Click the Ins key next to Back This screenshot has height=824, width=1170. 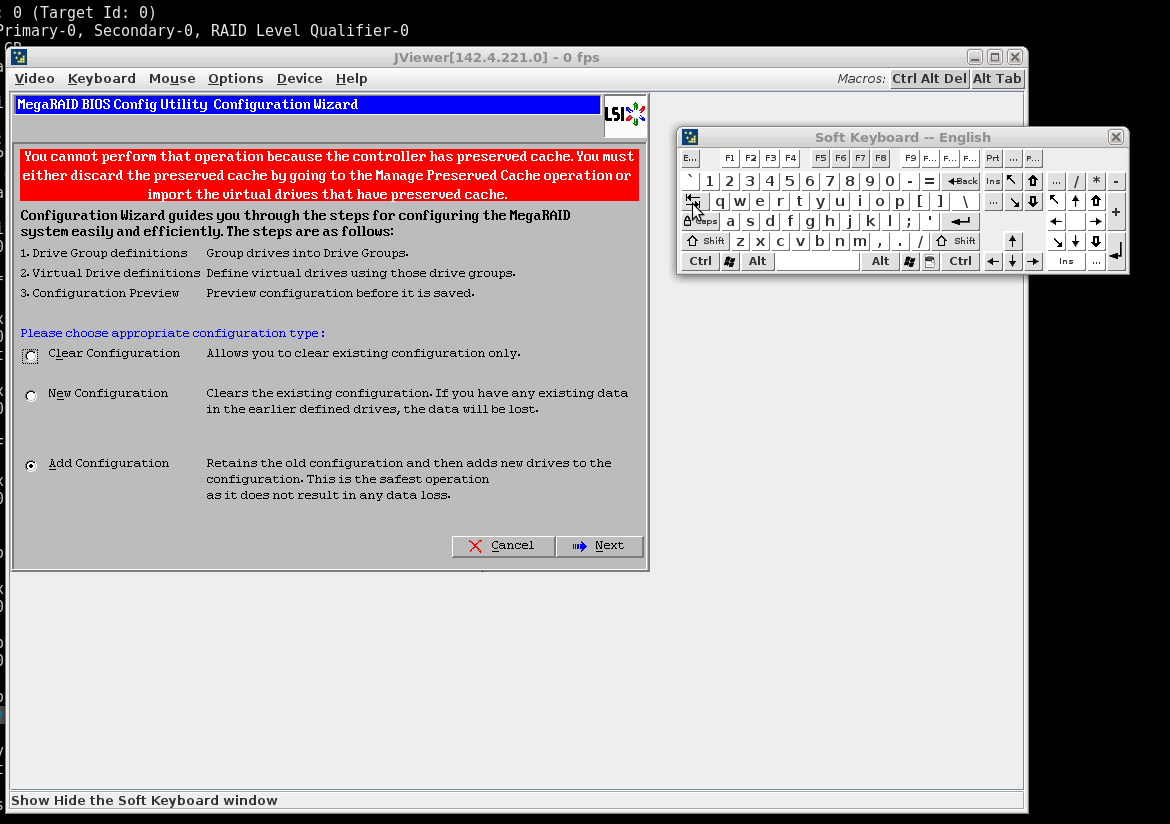[992, 181]
